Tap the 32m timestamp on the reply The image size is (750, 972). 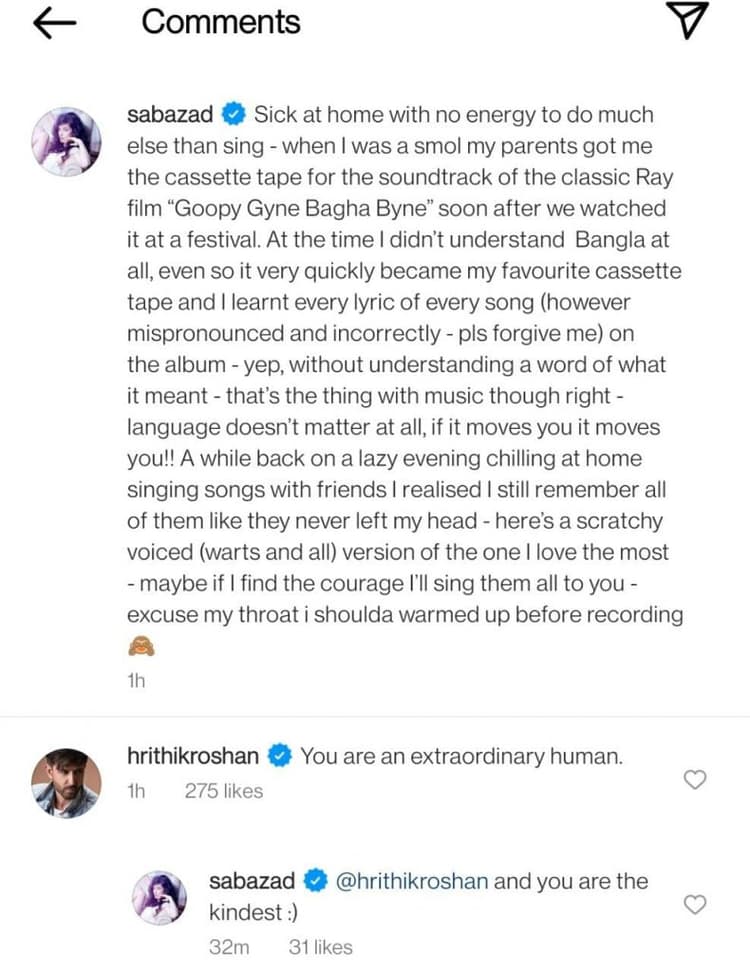(x=230, y=946)
